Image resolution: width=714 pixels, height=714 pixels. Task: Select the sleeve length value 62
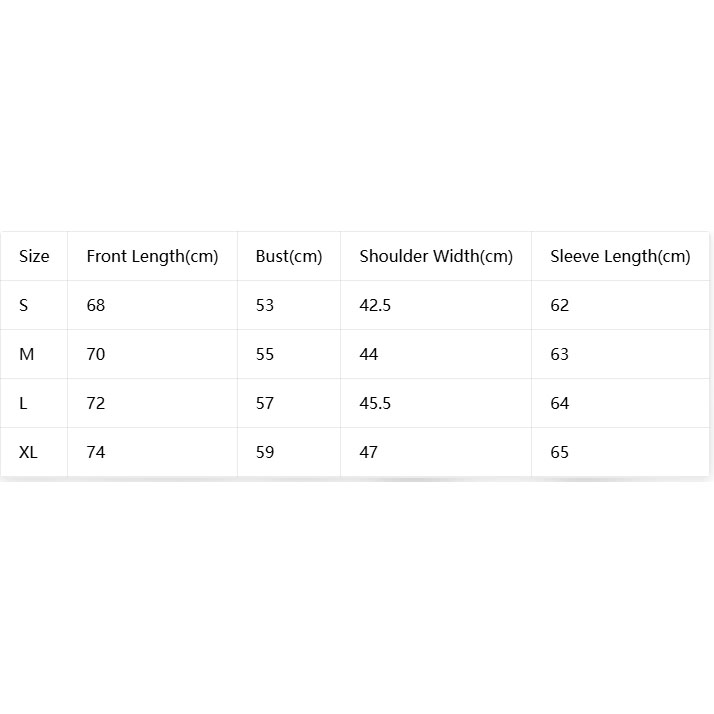click(560, 305)
